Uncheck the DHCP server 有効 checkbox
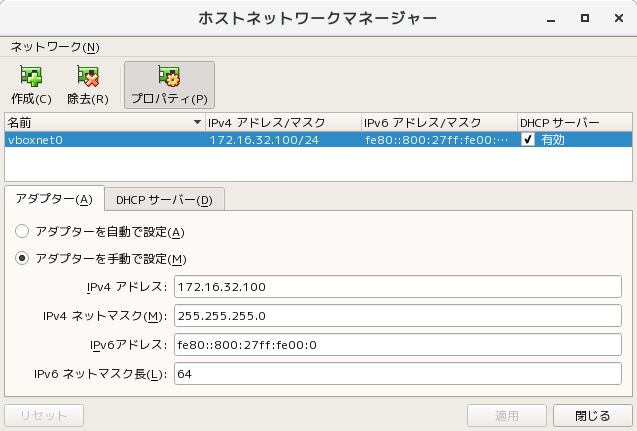Viewport: 637px width, 431px height. pyautogui.click(x=528, y=140)
